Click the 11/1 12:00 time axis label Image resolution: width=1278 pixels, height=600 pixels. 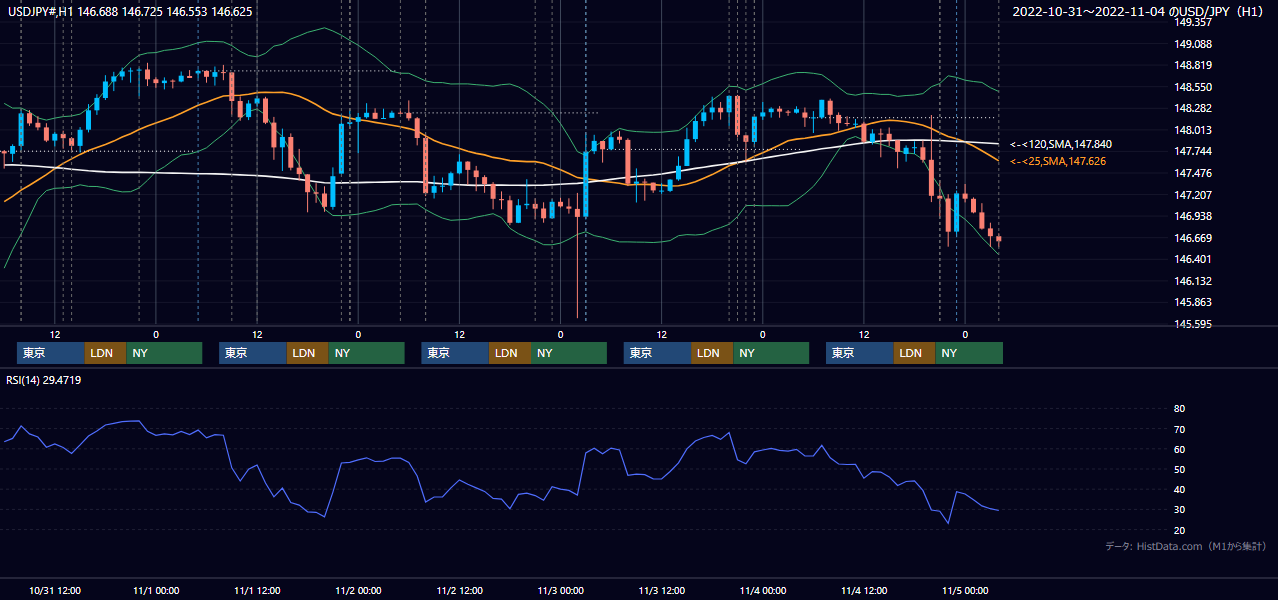tap(258, 590)
